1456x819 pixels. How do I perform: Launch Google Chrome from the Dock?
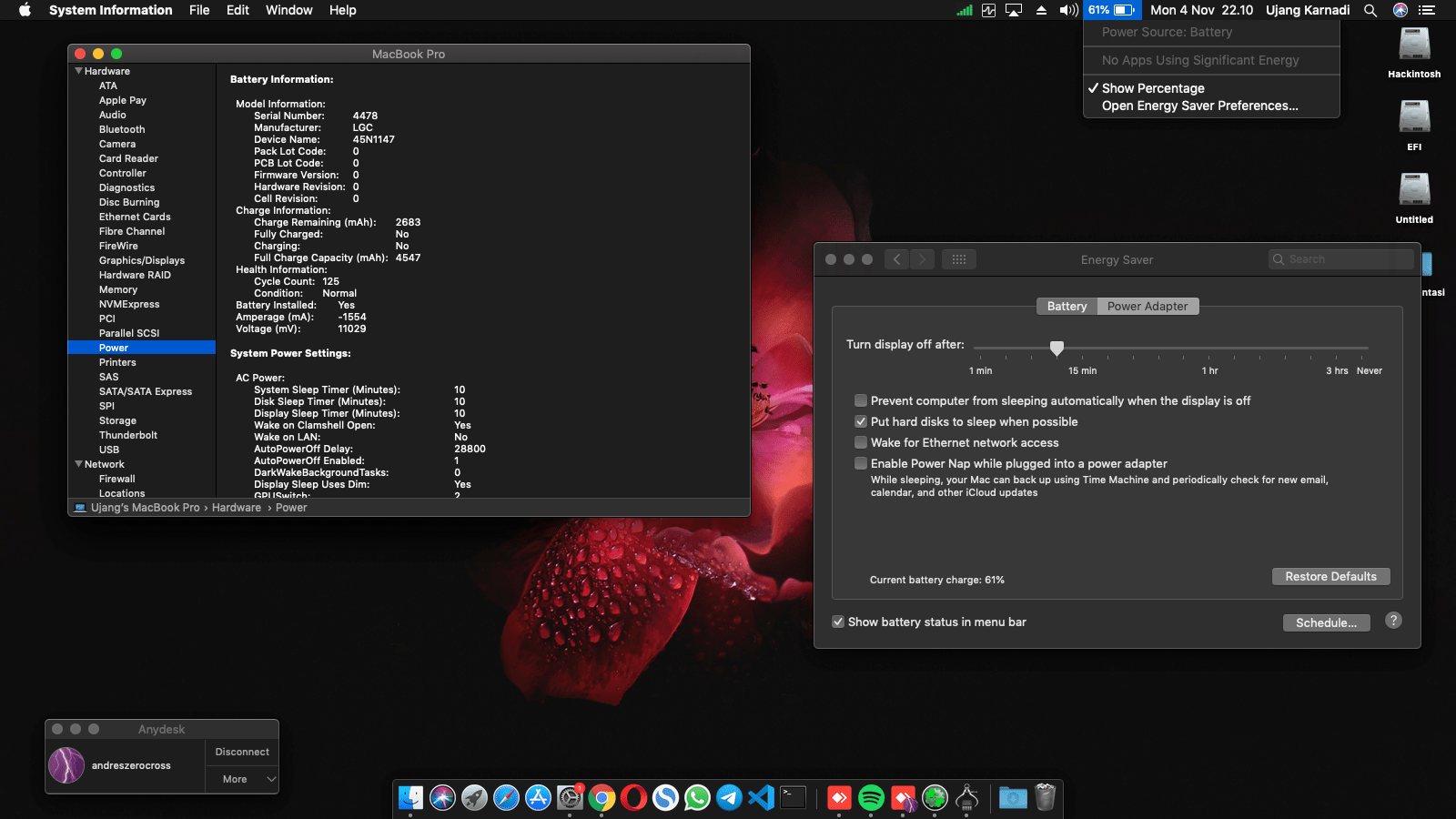602,798
